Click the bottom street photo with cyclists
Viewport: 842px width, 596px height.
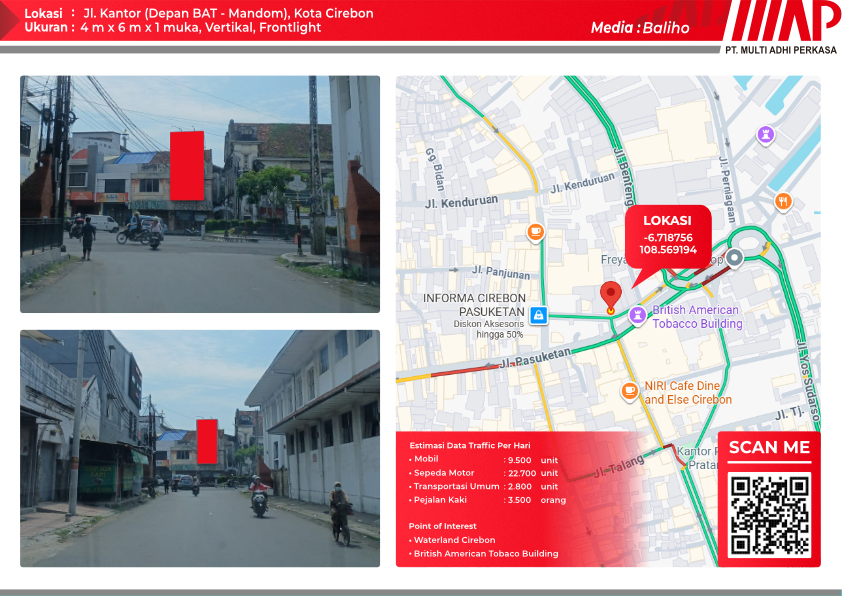click(200, 448)
